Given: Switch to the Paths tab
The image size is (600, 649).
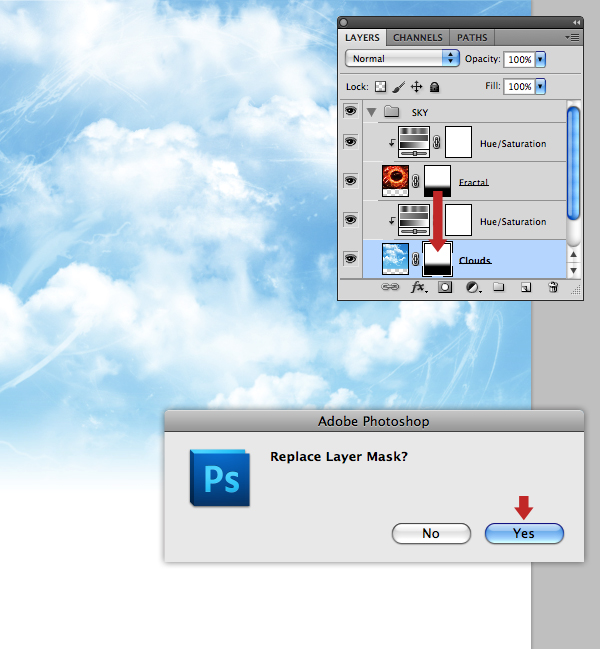Looking at the screenshot, I should 472,38.
